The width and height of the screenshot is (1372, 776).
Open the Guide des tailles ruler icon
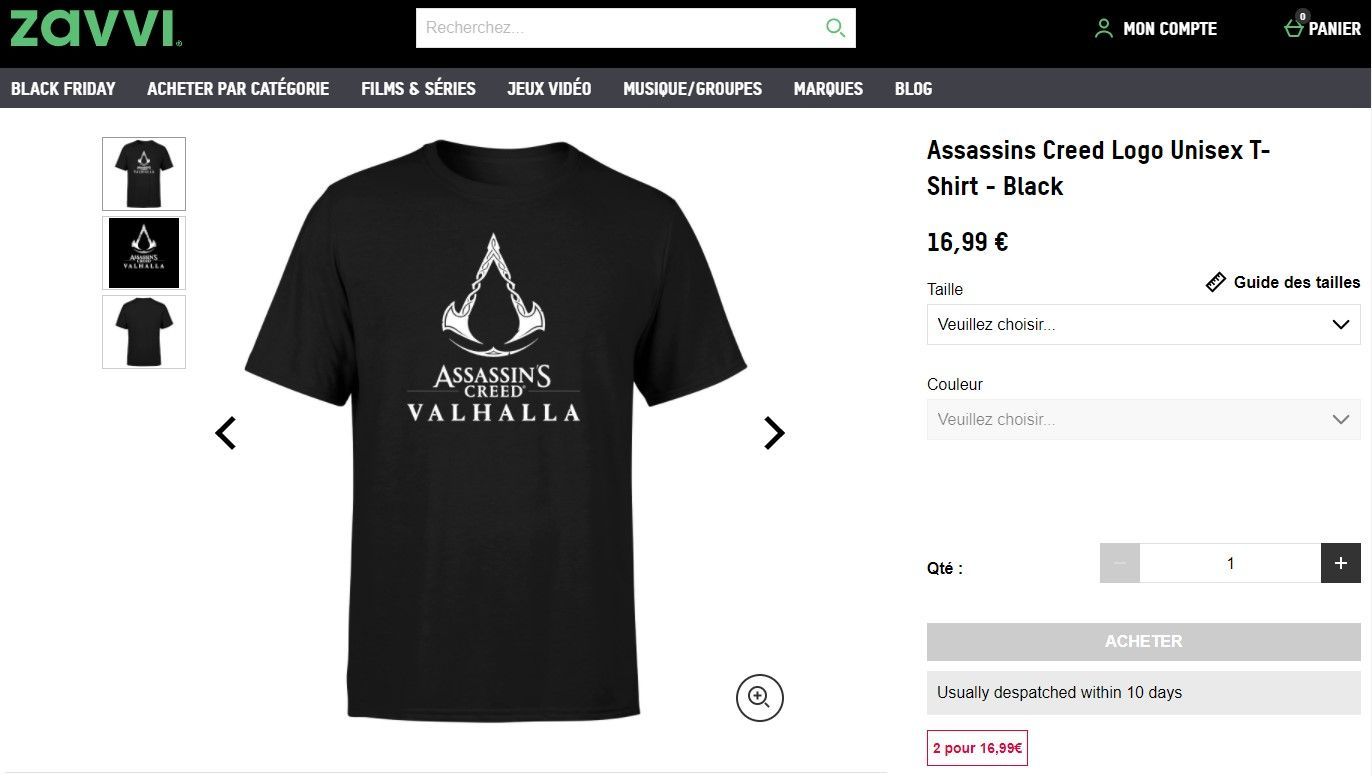point(1215,282)
